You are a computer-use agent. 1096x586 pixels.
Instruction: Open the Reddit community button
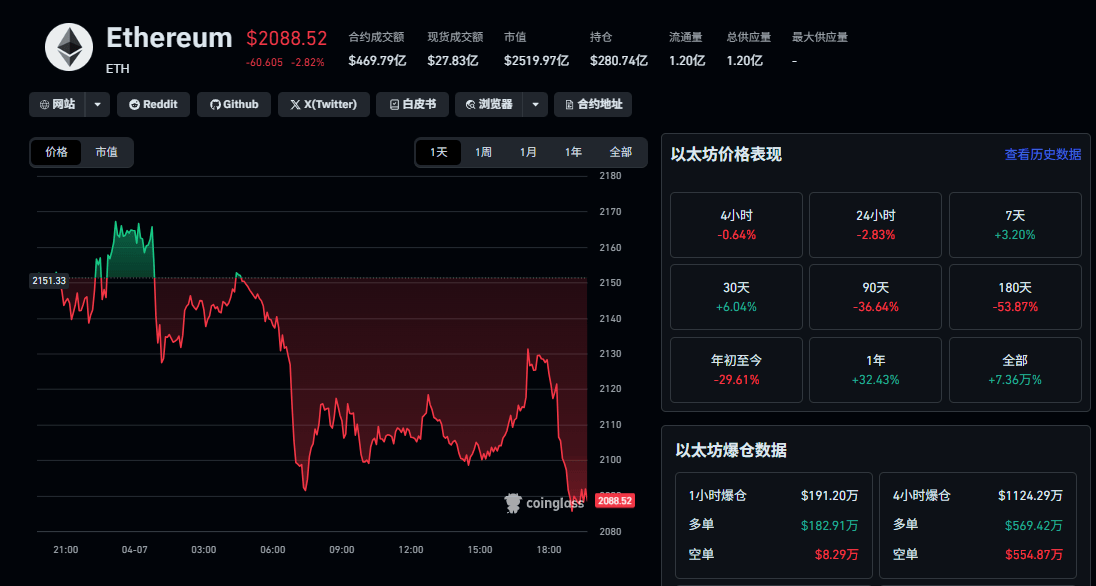pos(153,104)
